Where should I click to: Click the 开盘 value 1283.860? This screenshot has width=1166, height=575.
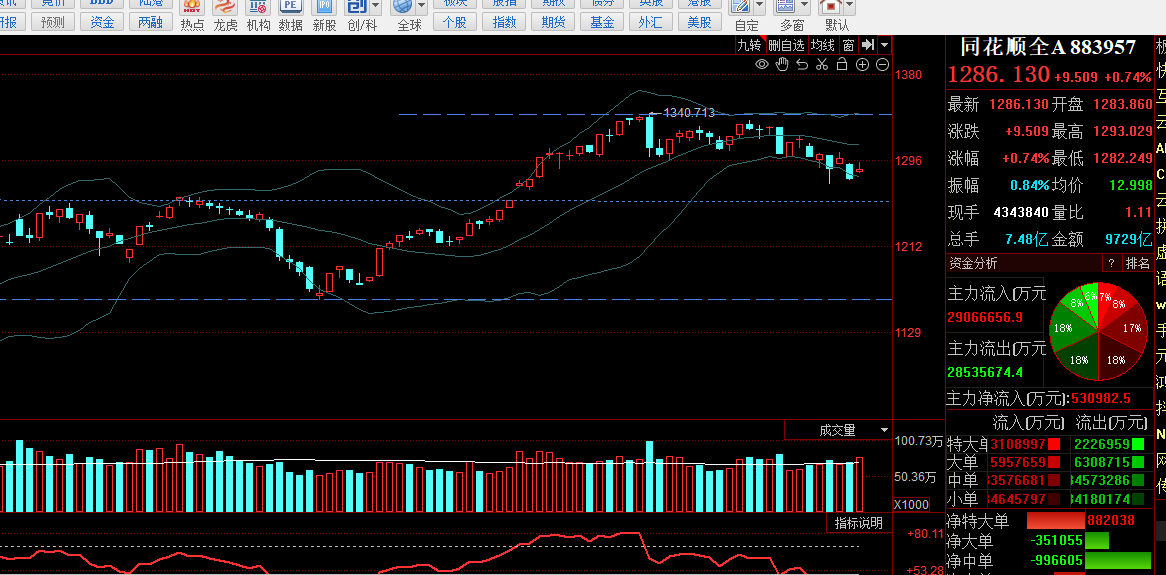click(1123, 104)
